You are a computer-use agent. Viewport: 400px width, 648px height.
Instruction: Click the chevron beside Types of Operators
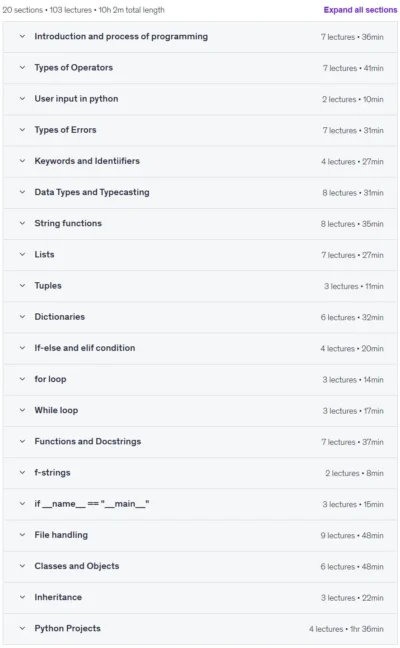click(22, 68)
